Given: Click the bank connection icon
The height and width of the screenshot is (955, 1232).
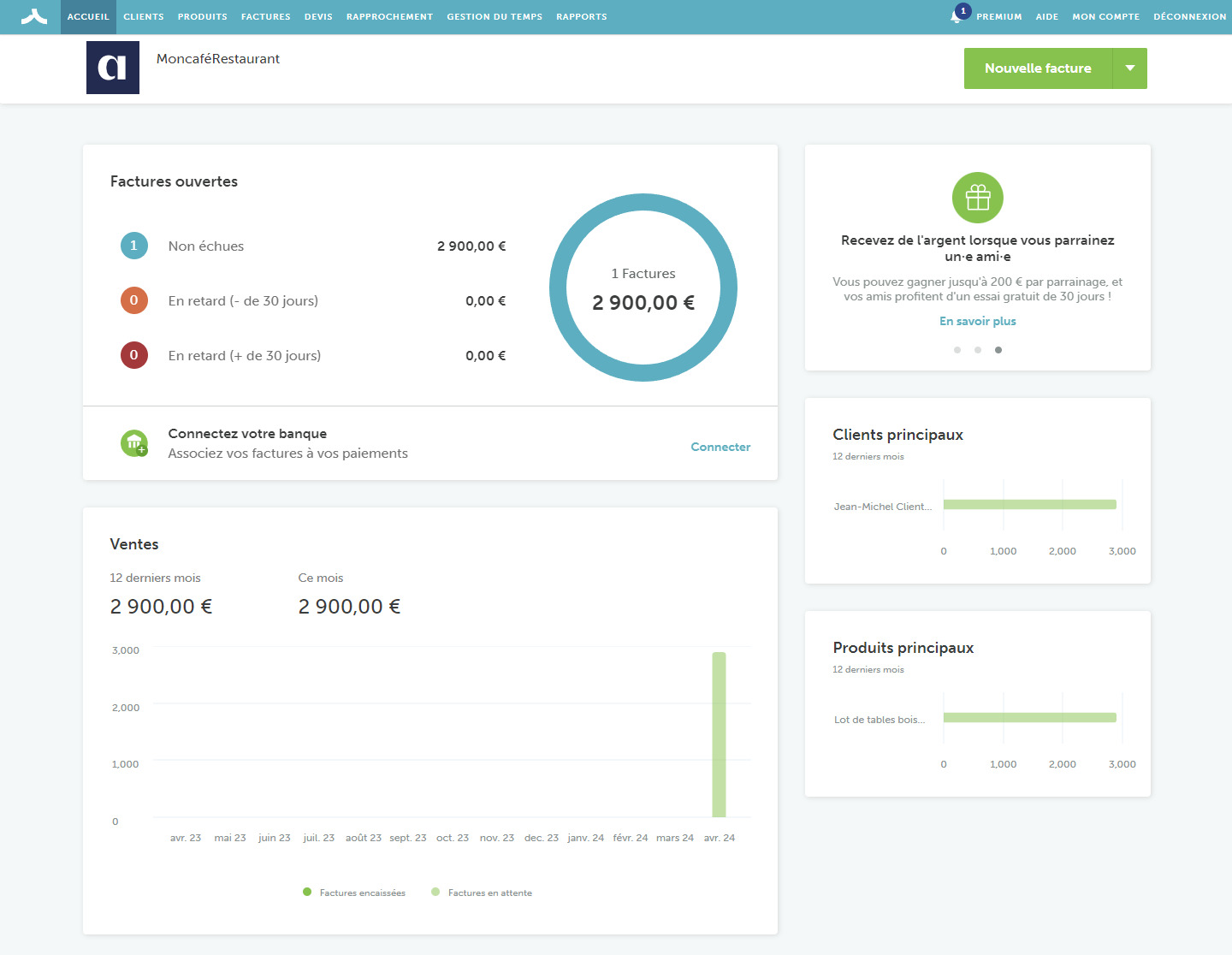Looking at the screenshot, I should click(x=134, y=443).
